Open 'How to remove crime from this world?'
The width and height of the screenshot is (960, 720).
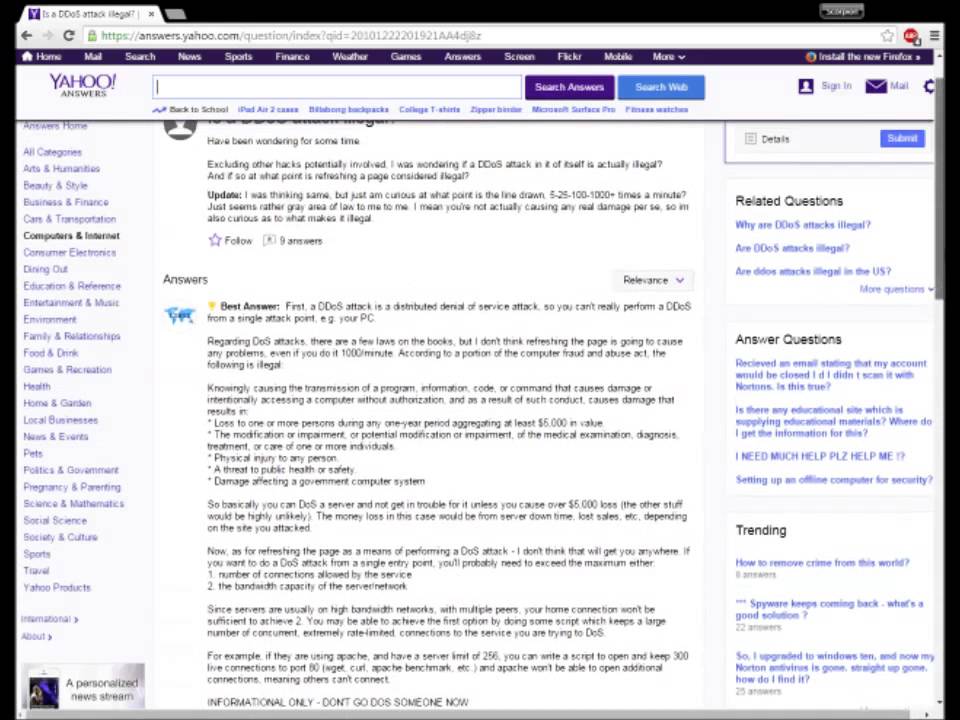point(822,563)
